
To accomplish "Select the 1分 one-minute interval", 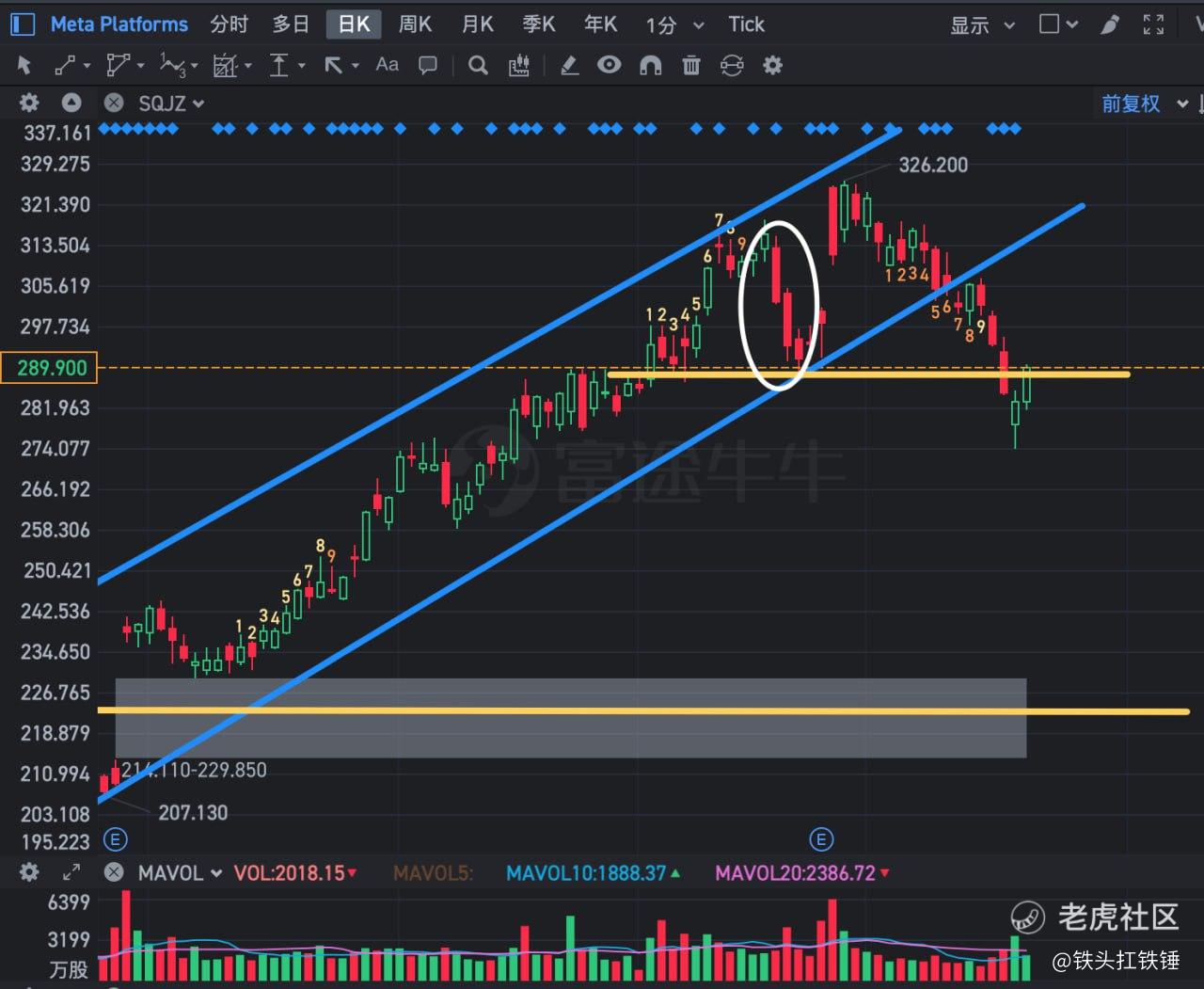I will click(x=661, y=25).
